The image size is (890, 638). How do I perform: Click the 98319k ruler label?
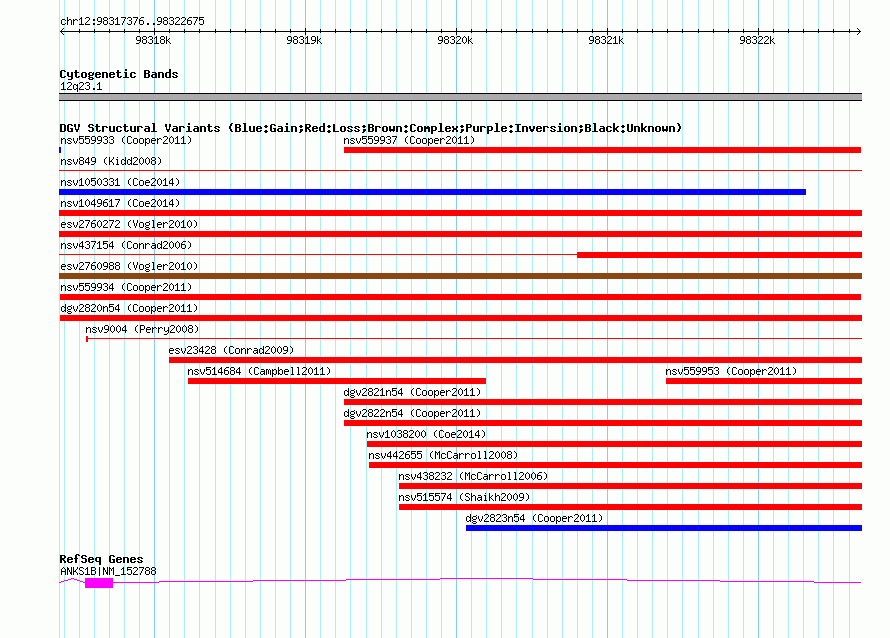coord(304,40)
